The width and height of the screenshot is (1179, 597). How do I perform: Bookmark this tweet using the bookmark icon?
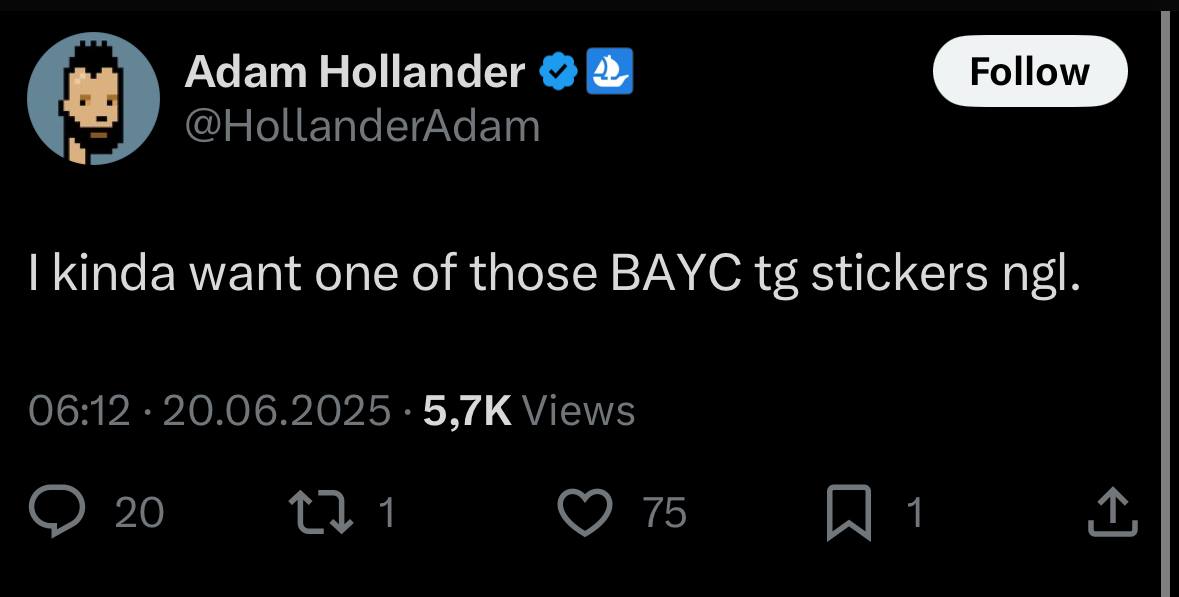click(x=849, y=513)
